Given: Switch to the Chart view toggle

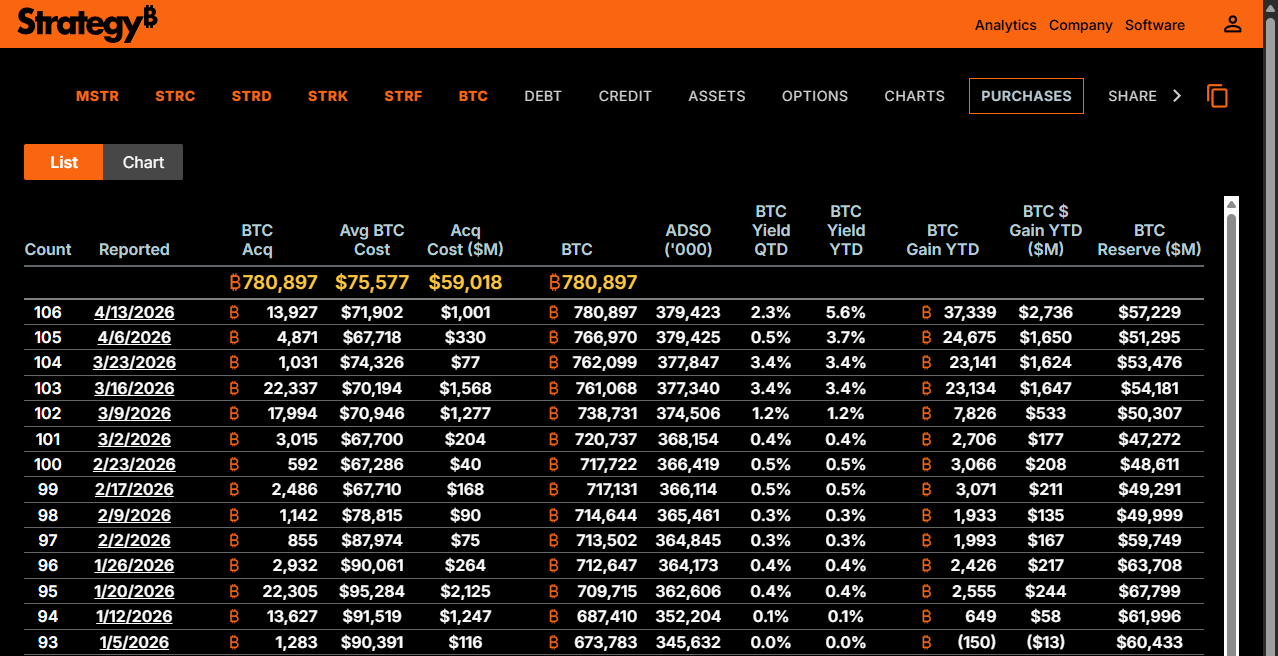Looking at the screenshot, I should (143, 162).
